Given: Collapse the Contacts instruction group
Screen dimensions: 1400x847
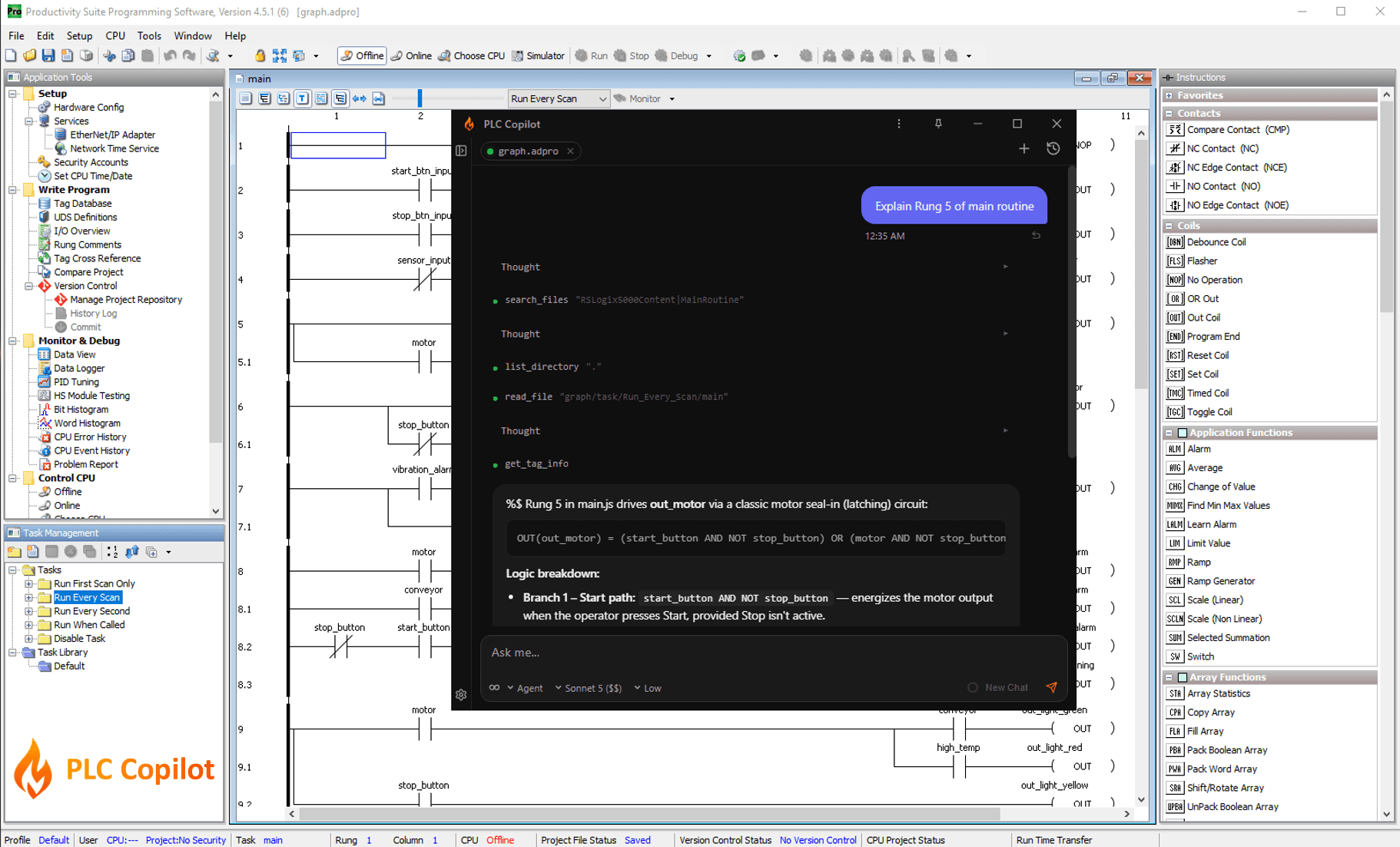Looking at the screenshot, I should 1169,113.
